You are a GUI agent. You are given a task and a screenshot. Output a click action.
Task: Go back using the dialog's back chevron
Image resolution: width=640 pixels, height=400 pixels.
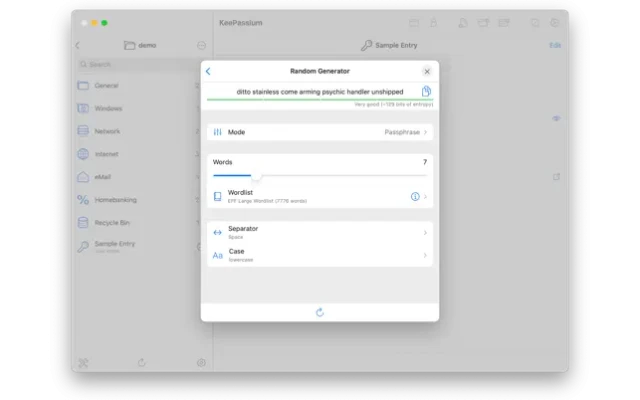coord(208,71)
